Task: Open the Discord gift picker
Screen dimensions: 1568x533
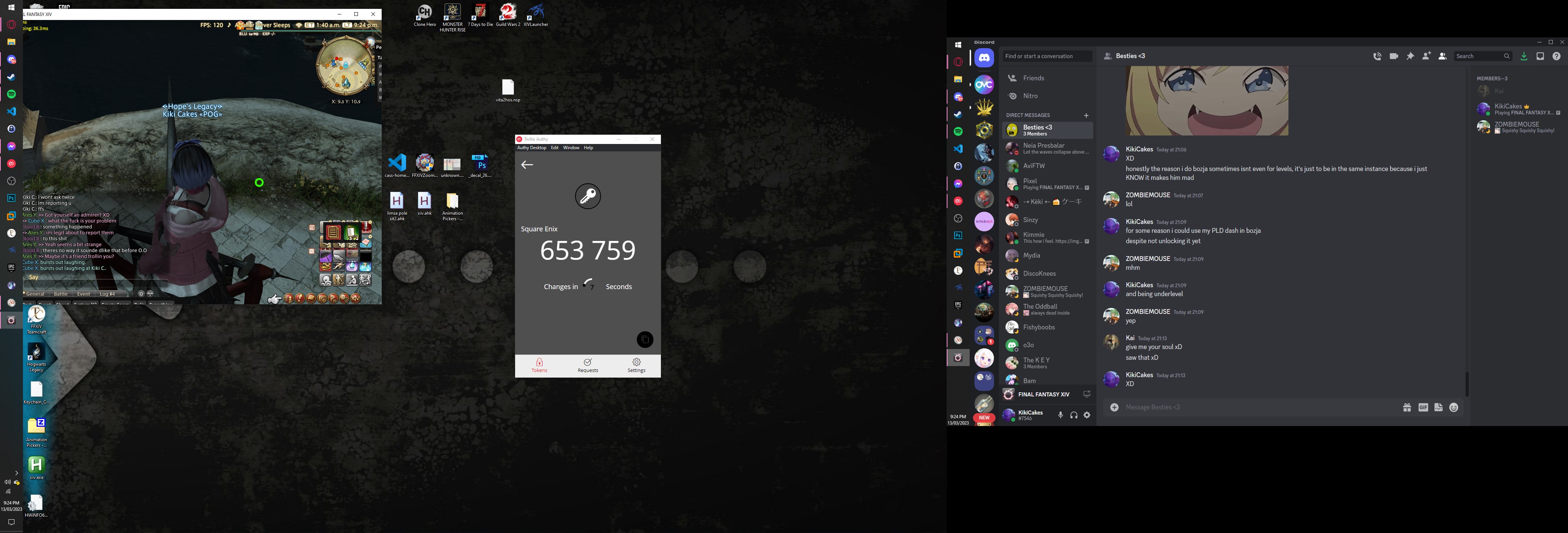Action: point(1407,408)
